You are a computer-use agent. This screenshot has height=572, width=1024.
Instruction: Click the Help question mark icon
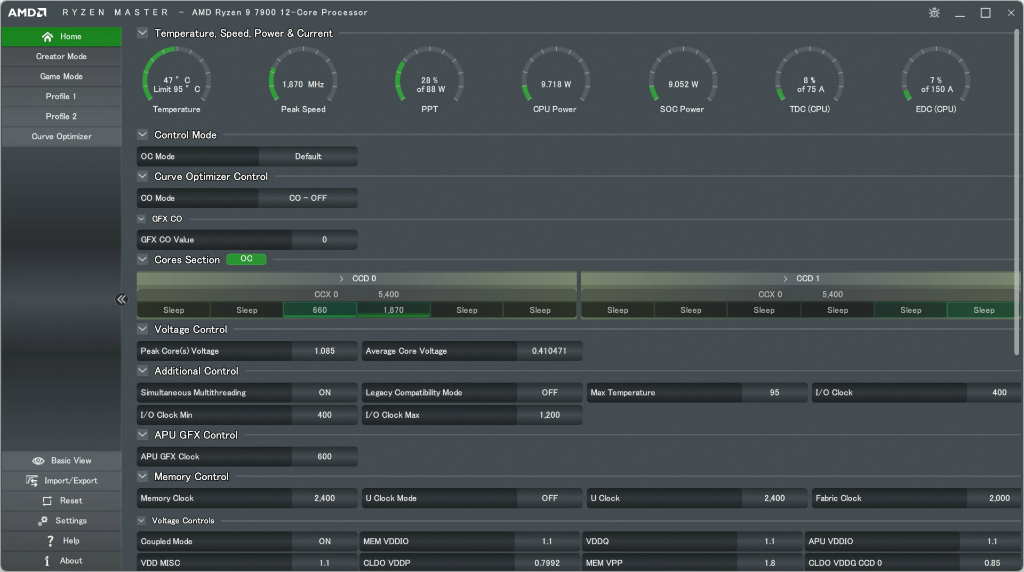coord(50,541)
